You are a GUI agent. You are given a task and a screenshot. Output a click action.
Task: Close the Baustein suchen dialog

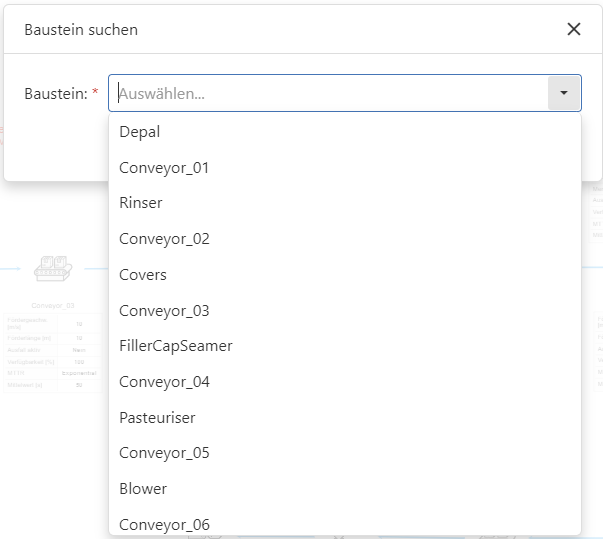574,29
